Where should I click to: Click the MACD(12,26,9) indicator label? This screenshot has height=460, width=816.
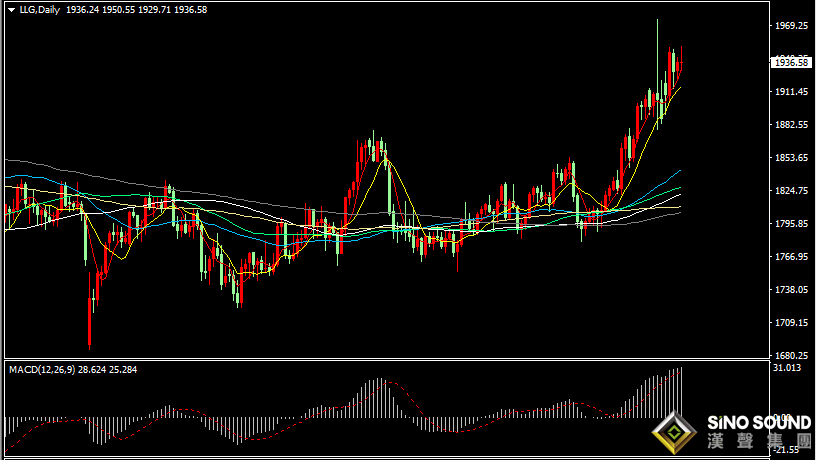[42, 370]
